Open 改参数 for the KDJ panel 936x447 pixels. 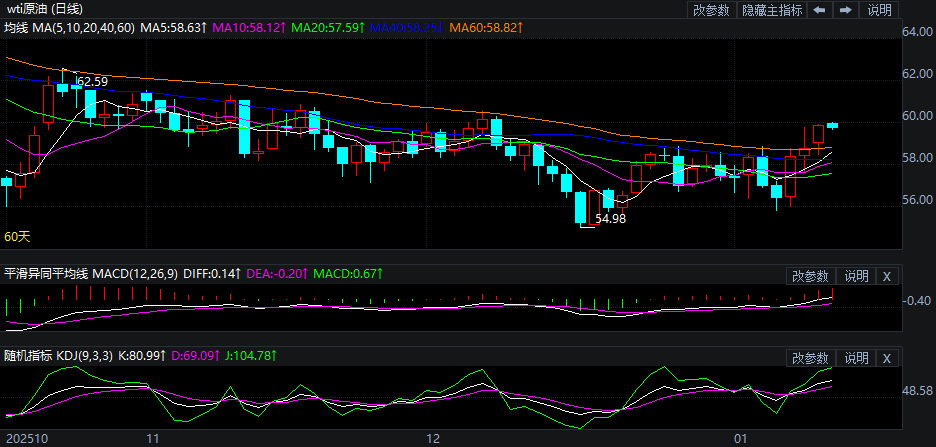point(810,357)
